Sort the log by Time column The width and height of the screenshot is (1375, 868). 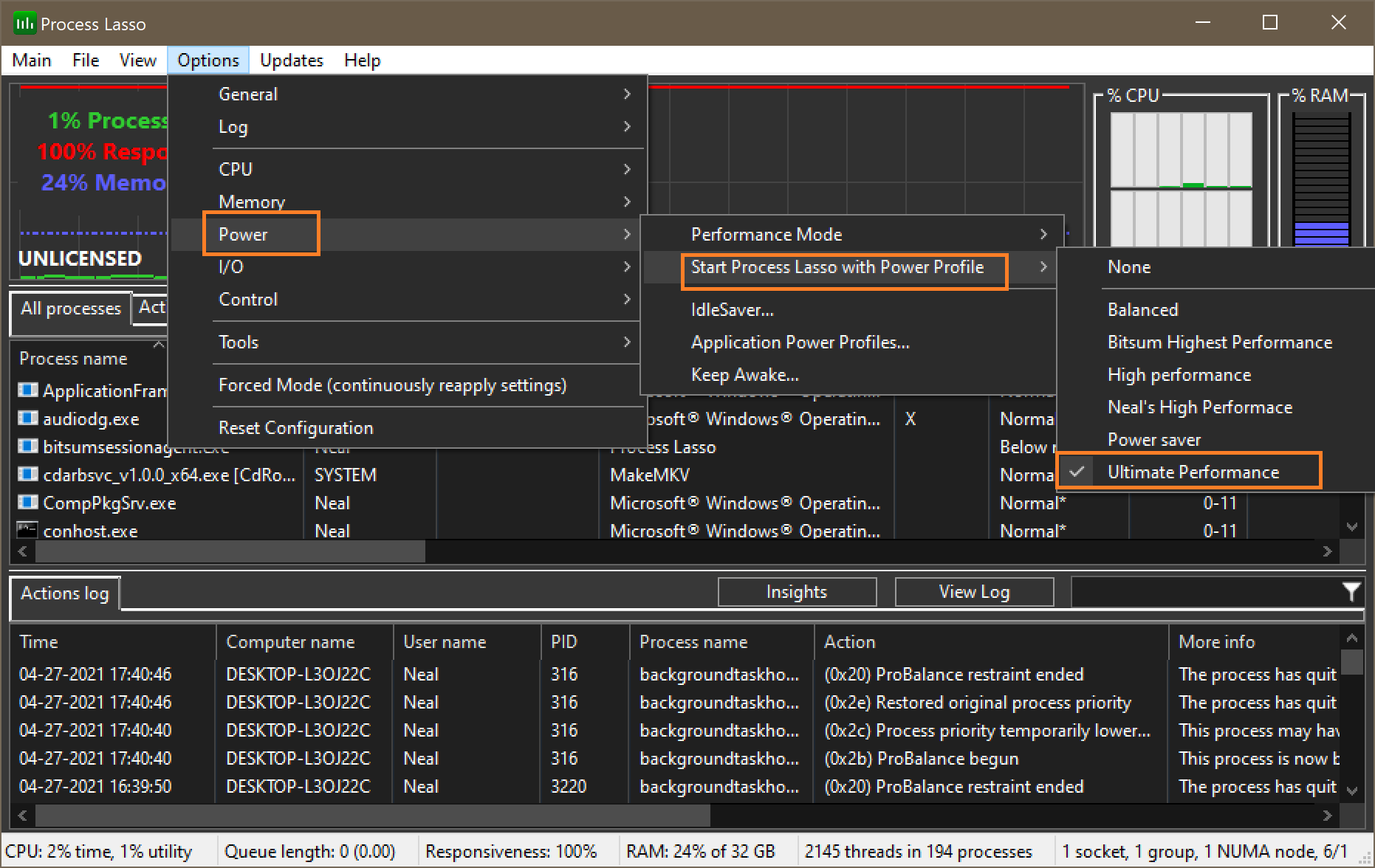tap(113, 641)
